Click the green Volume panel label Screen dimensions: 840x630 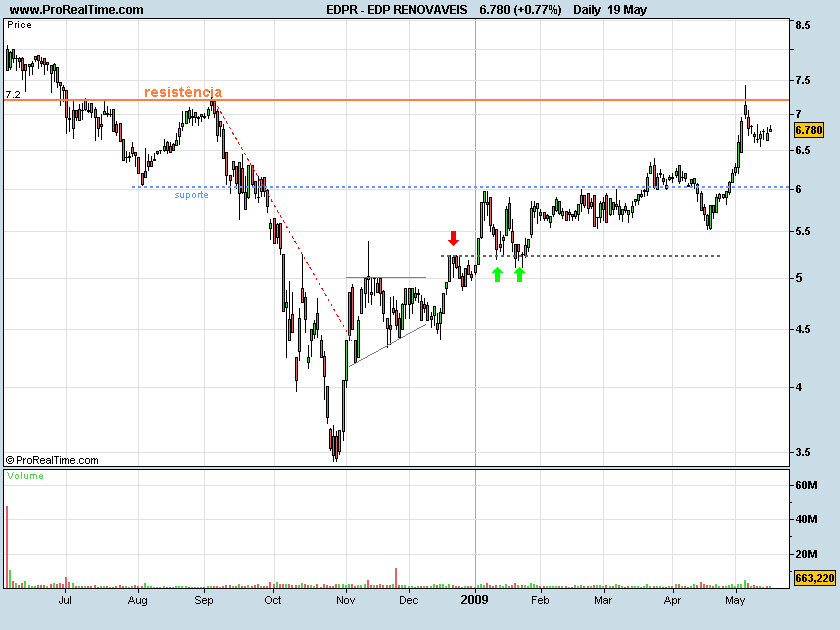tap(25, 476)
